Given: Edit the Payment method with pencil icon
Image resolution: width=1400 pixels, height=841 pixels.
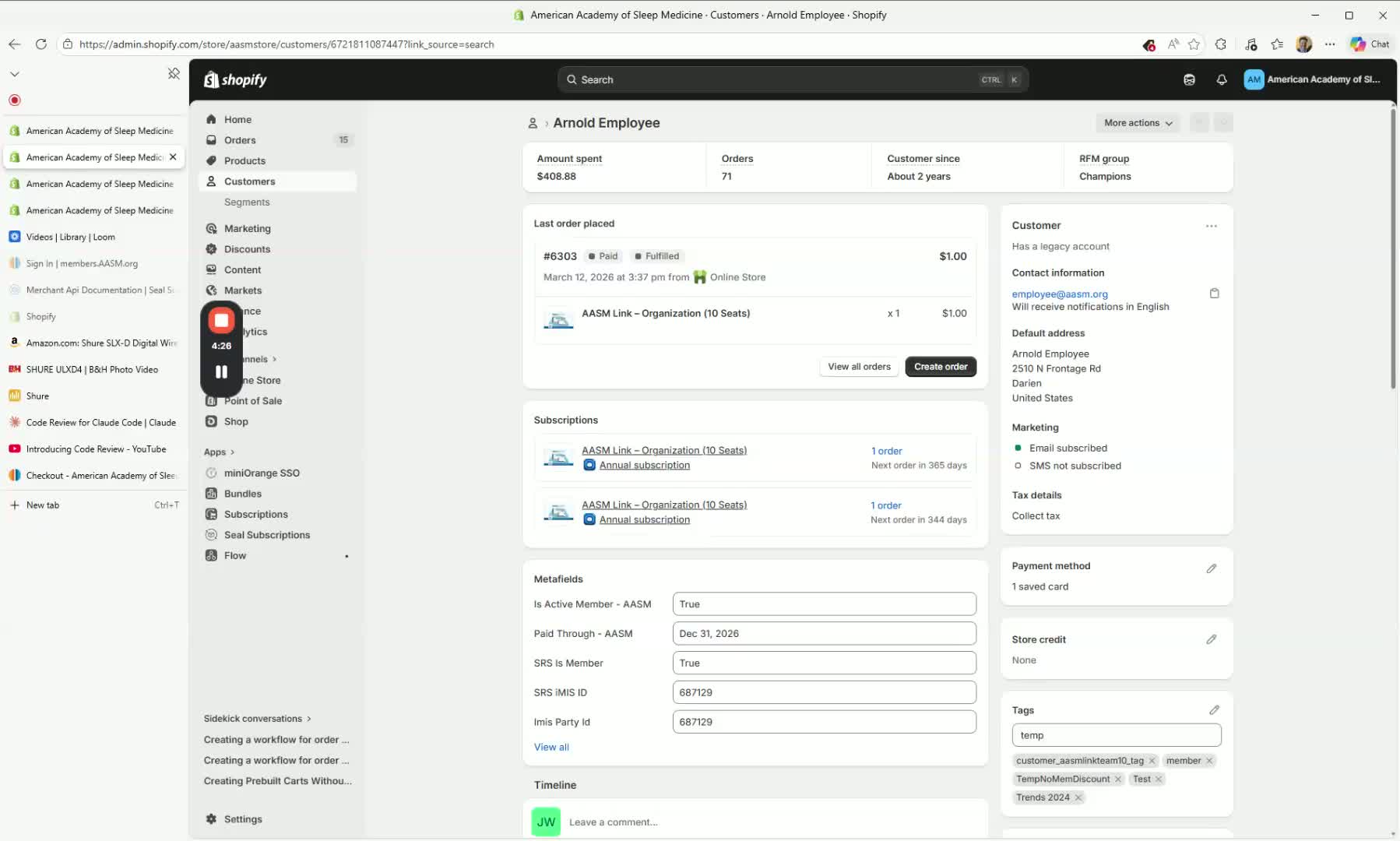Looking at the screenshot, I should click(x=1212, y=568).
